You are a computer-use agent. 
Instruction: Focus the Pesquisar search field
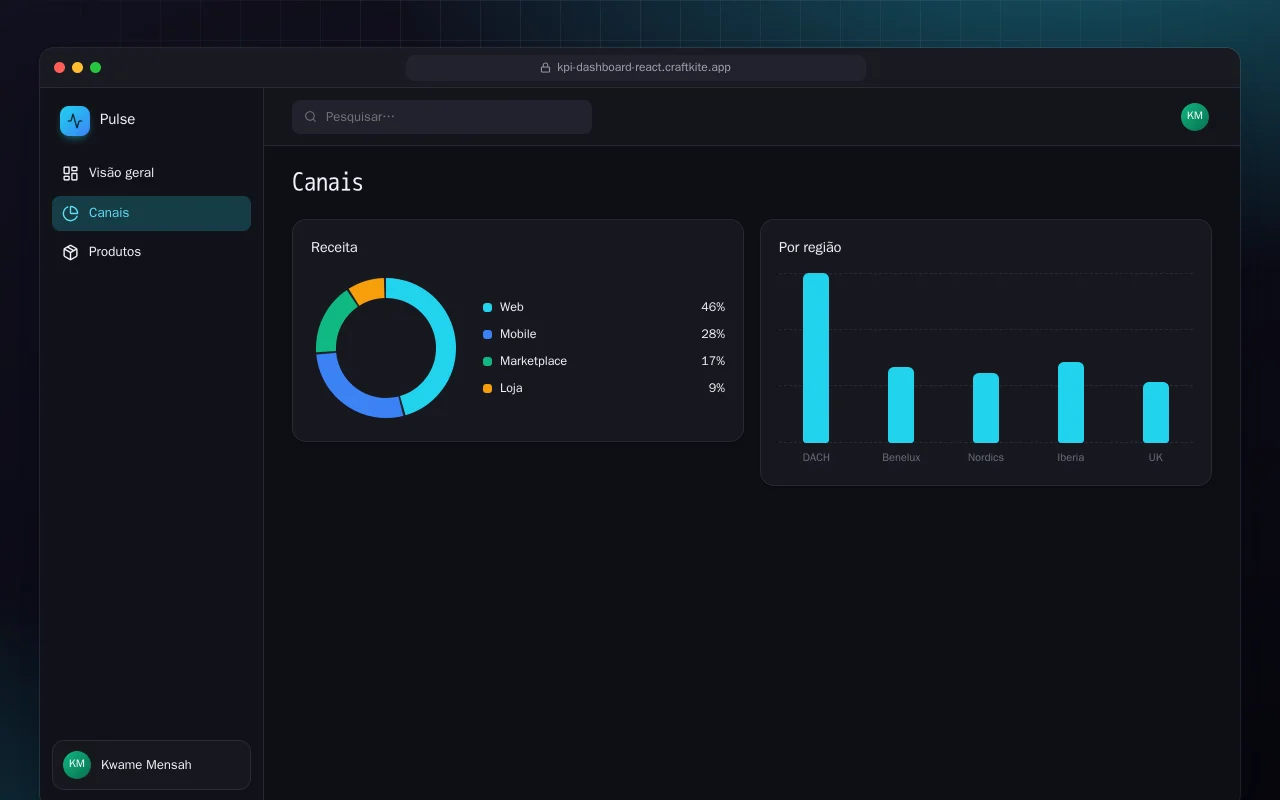click(442, 117)
